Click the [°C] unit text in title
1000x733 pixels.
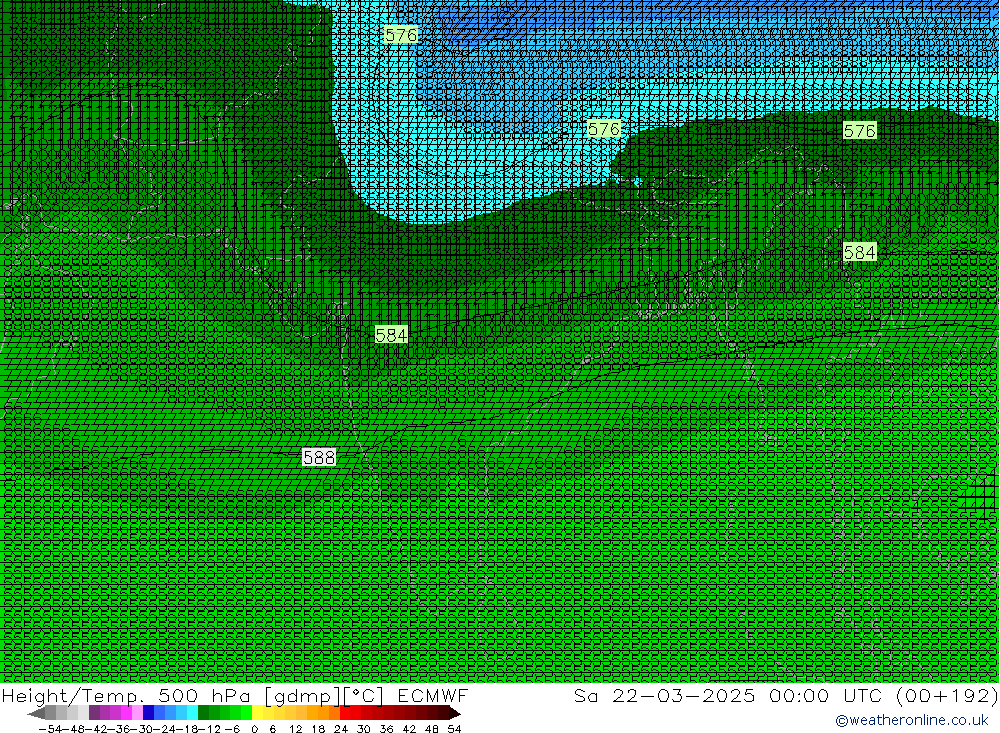(364, 695)
